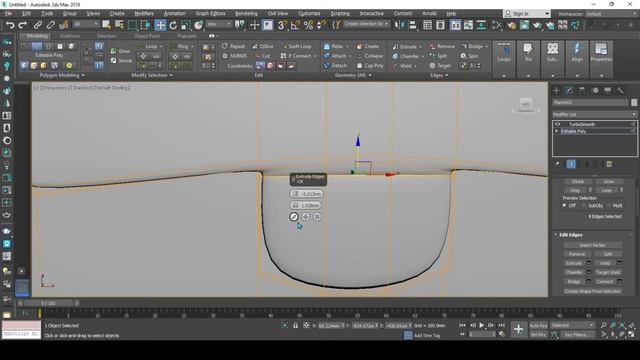Toggle the Auto Key button

pyautogui.click(x=538, y=326)
